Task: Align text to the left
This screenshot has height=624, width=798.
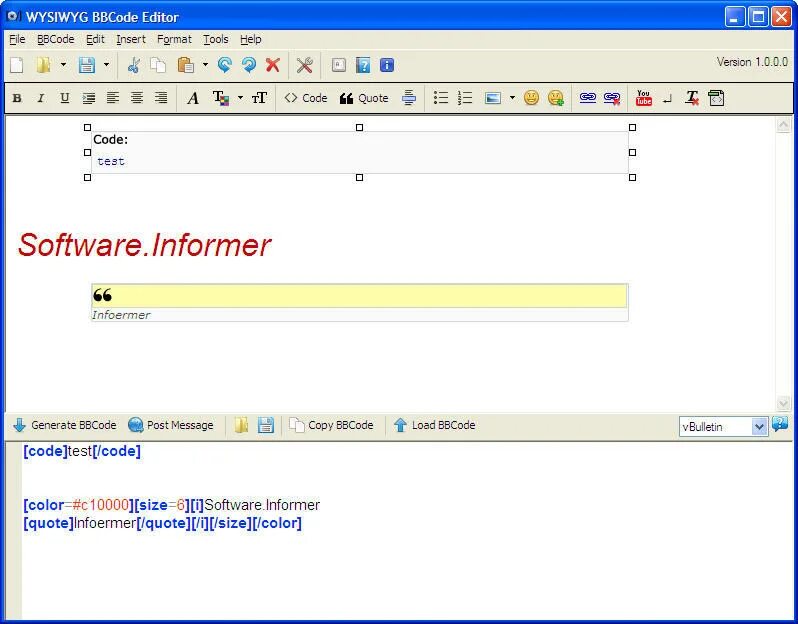Action: click(x=112, y=98)
